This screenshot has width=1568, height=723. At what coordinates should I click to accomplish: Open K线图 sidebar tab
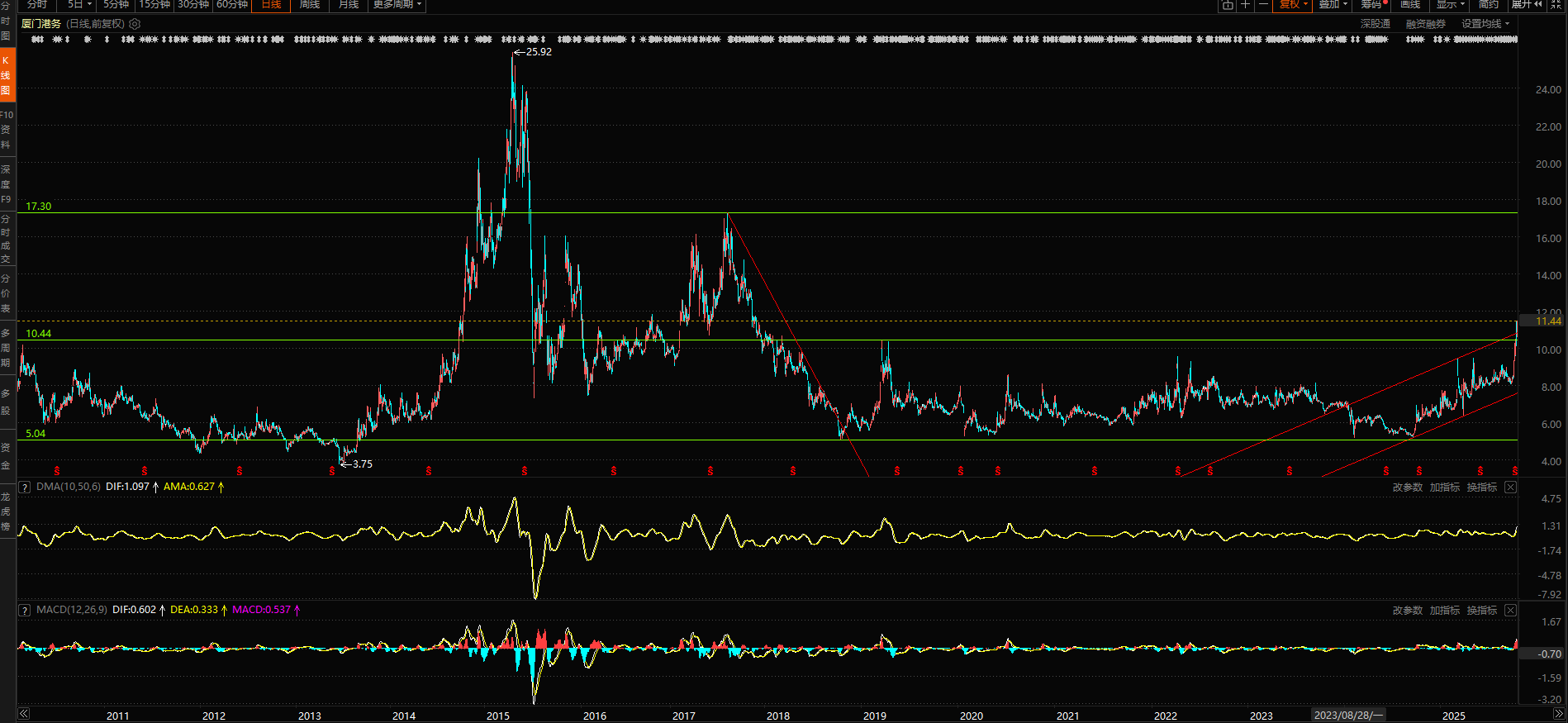tap(6, 75)
